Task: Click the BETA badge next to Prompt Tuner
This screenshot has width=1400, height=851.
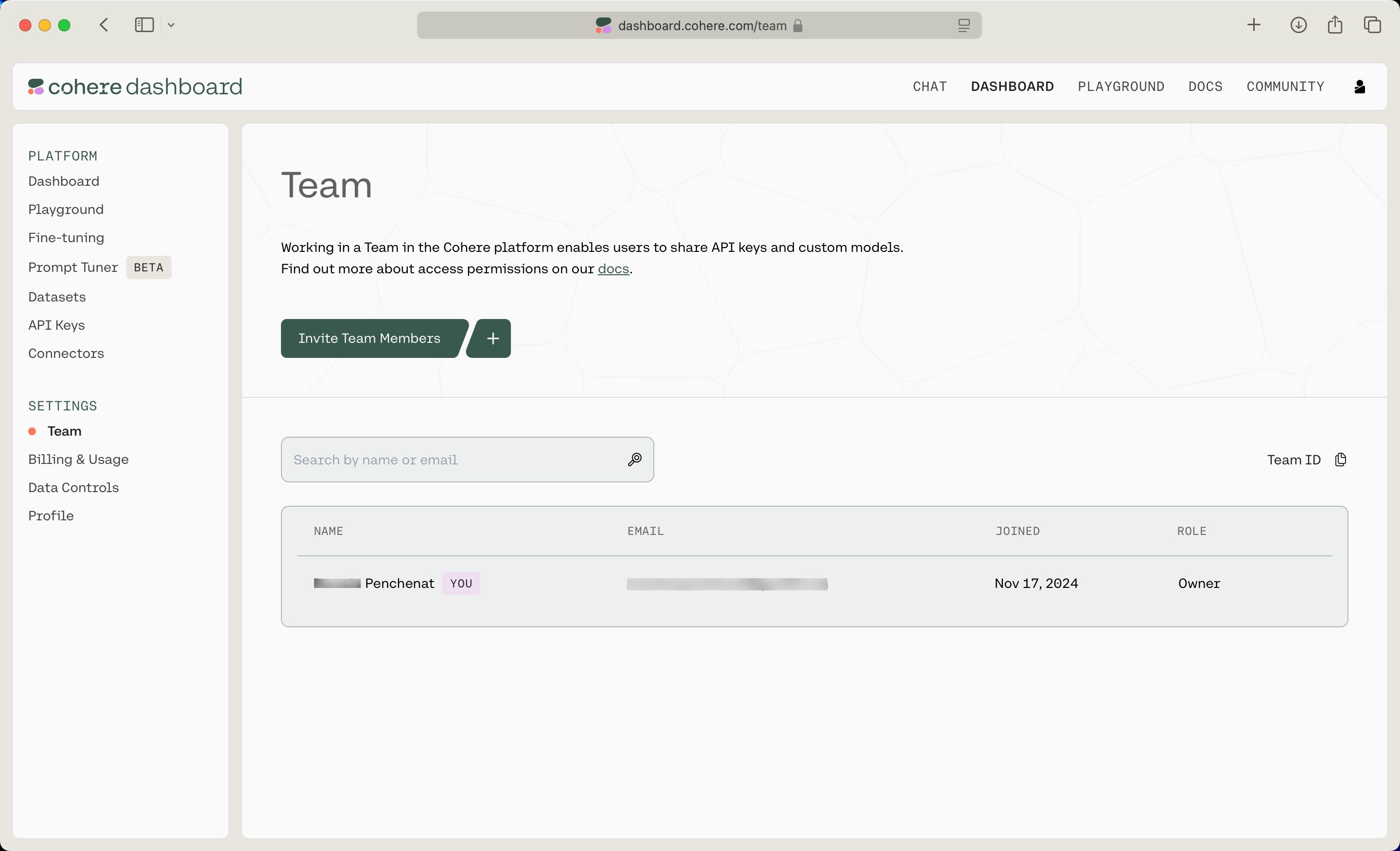Action: coord(148,267)
